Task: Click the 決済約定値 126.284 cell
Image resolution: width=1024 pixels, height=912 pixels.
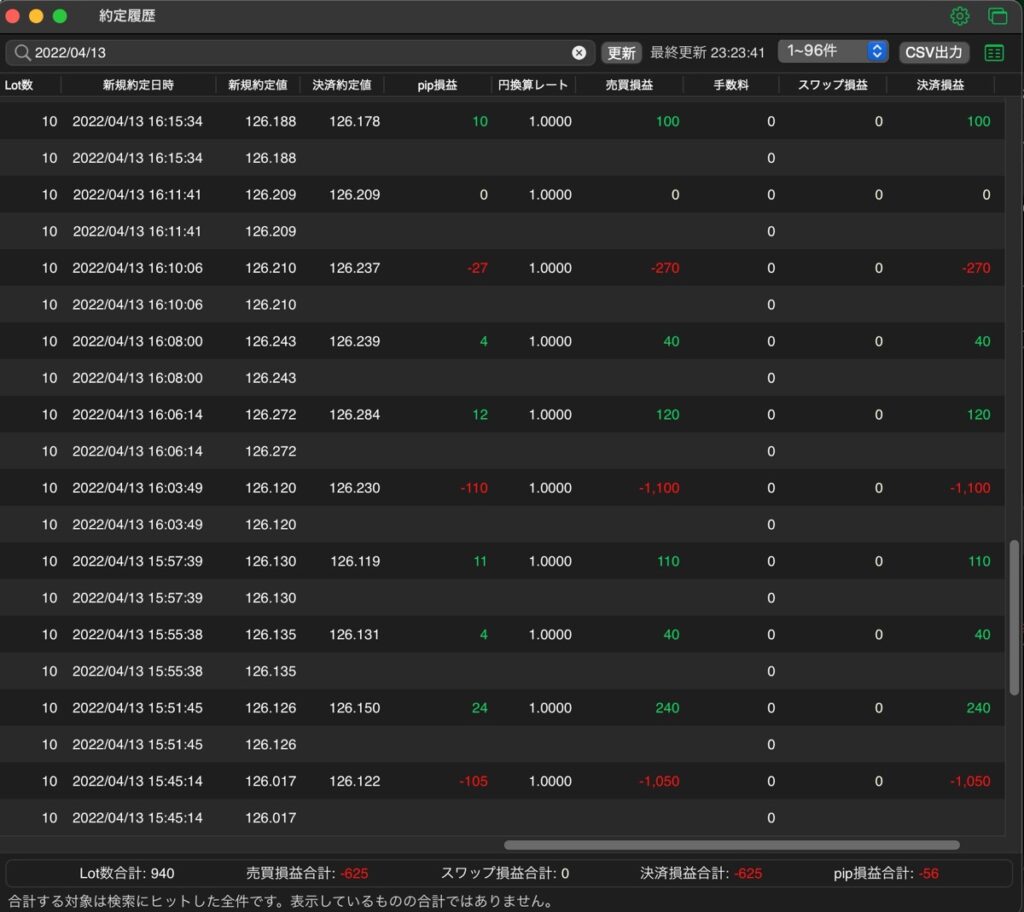Action: point(355,415)
